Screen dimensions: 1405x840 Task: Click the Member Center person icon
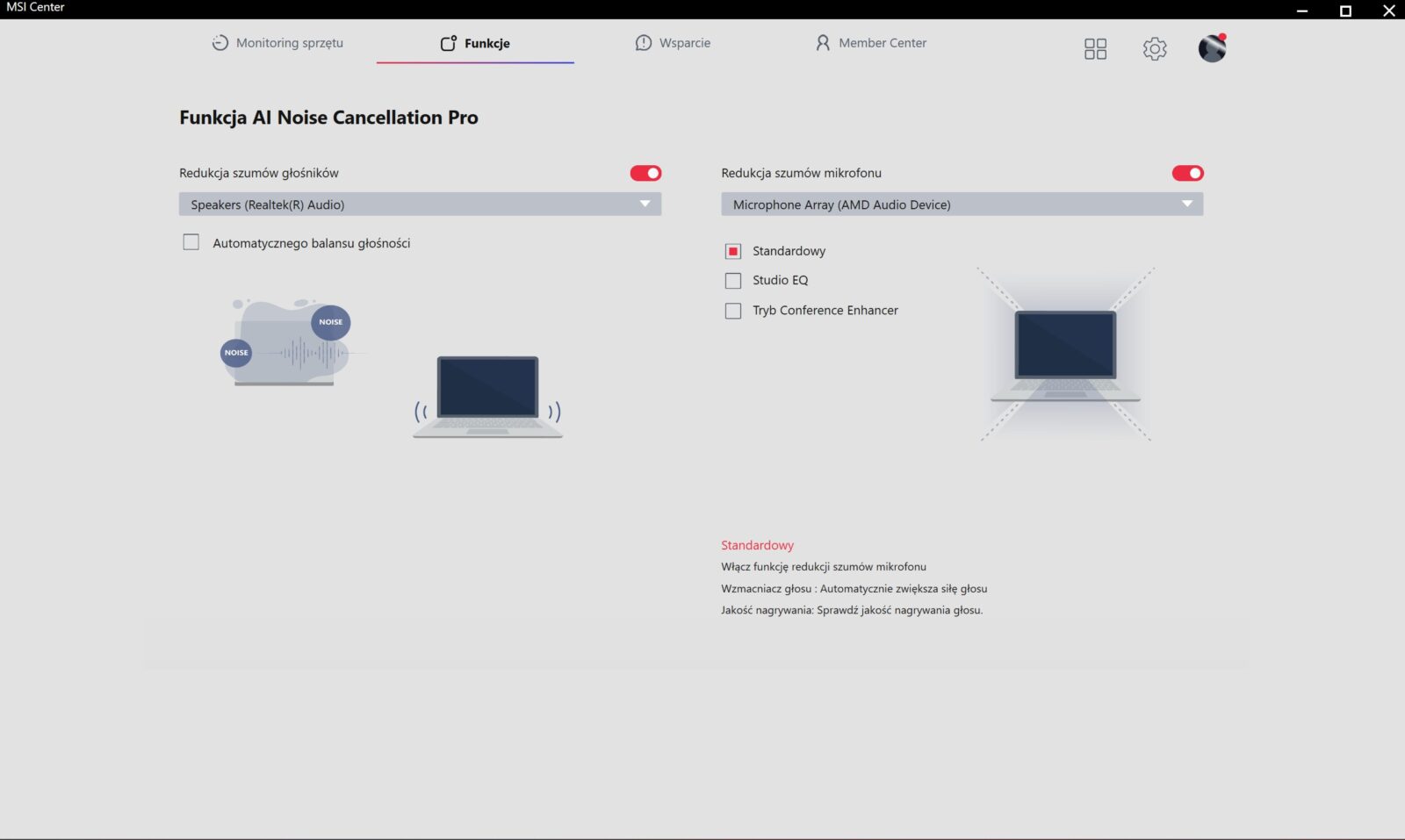823,43
